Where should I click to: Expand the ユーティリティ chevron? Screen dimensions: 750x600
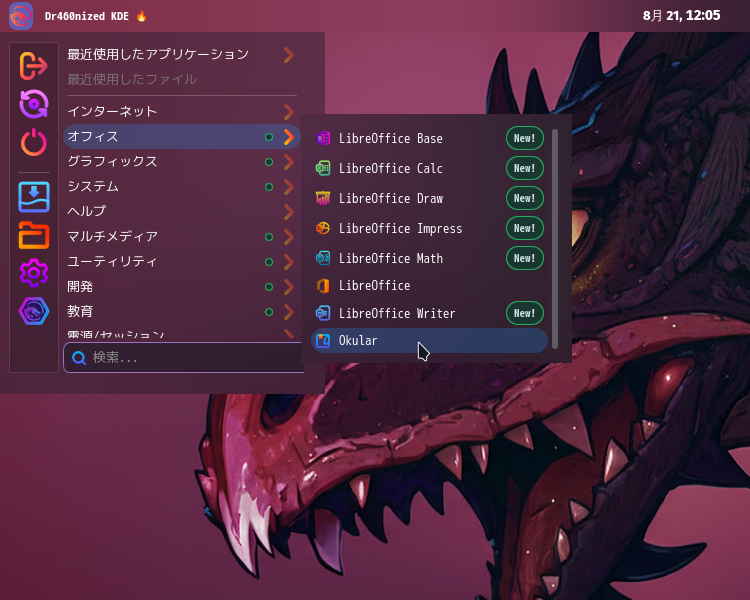coord(288,262)
